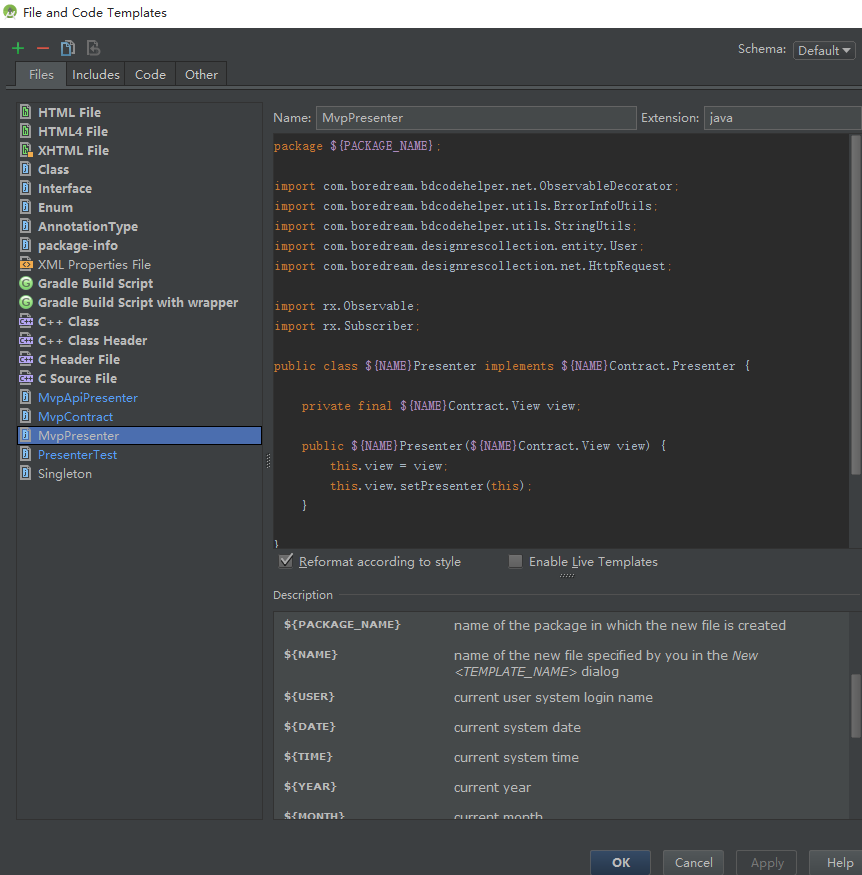Select the MvpContract template in list
862x875 pixels.
pos(75,416)
